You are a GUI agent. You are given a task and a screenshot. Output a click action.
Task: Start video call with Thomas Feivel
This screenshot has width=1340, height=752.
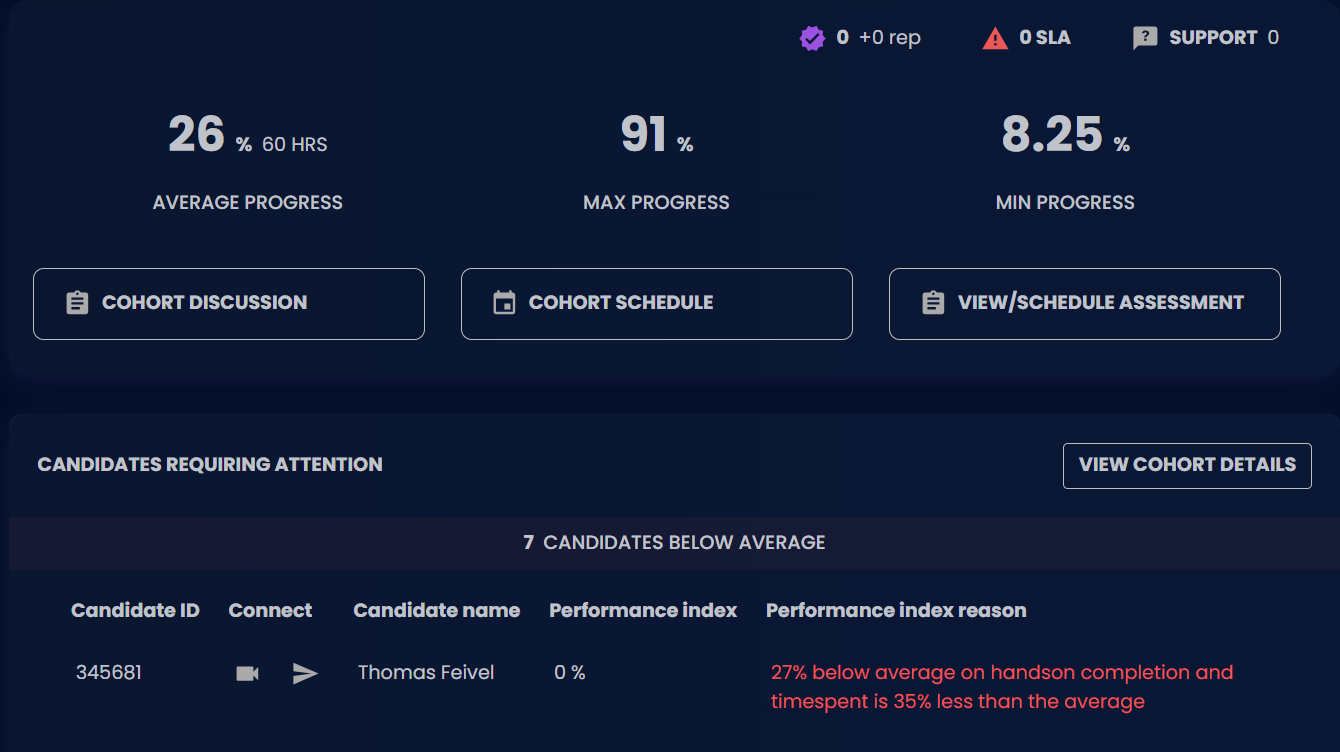coord(247,674)
